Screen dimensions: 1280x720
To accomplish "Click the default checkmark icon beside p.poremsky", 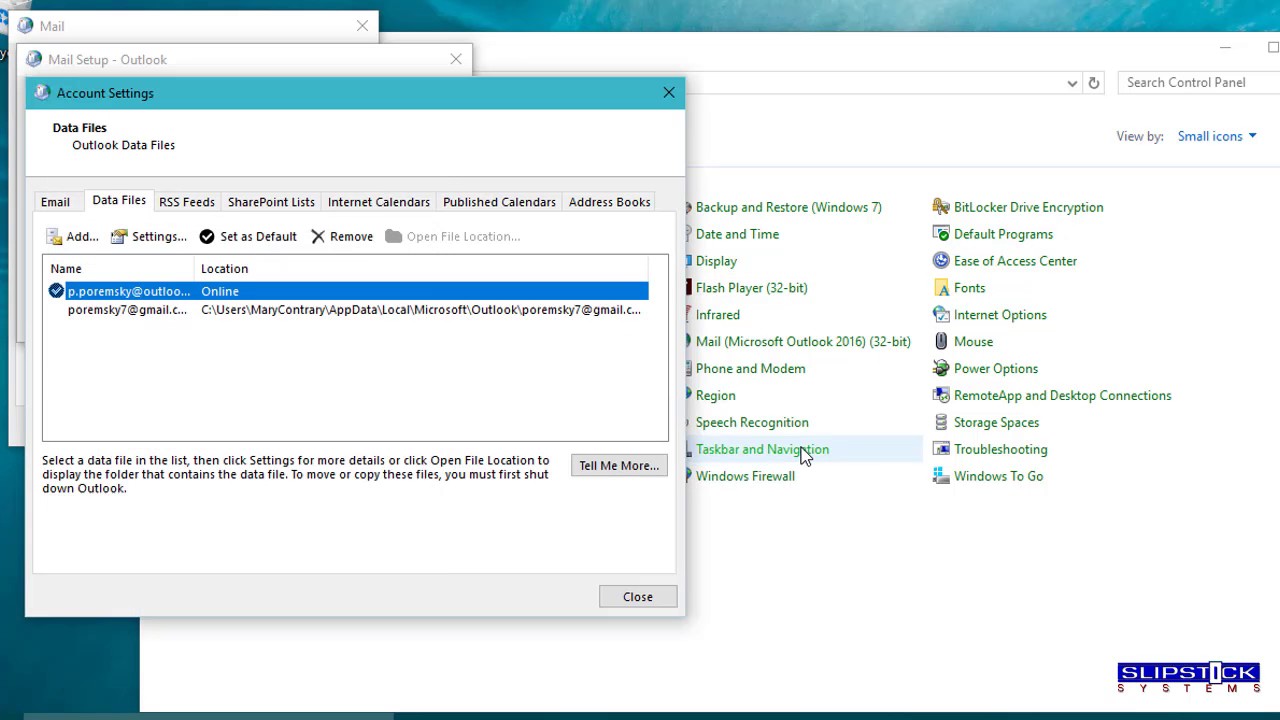I will pos(56,291).
